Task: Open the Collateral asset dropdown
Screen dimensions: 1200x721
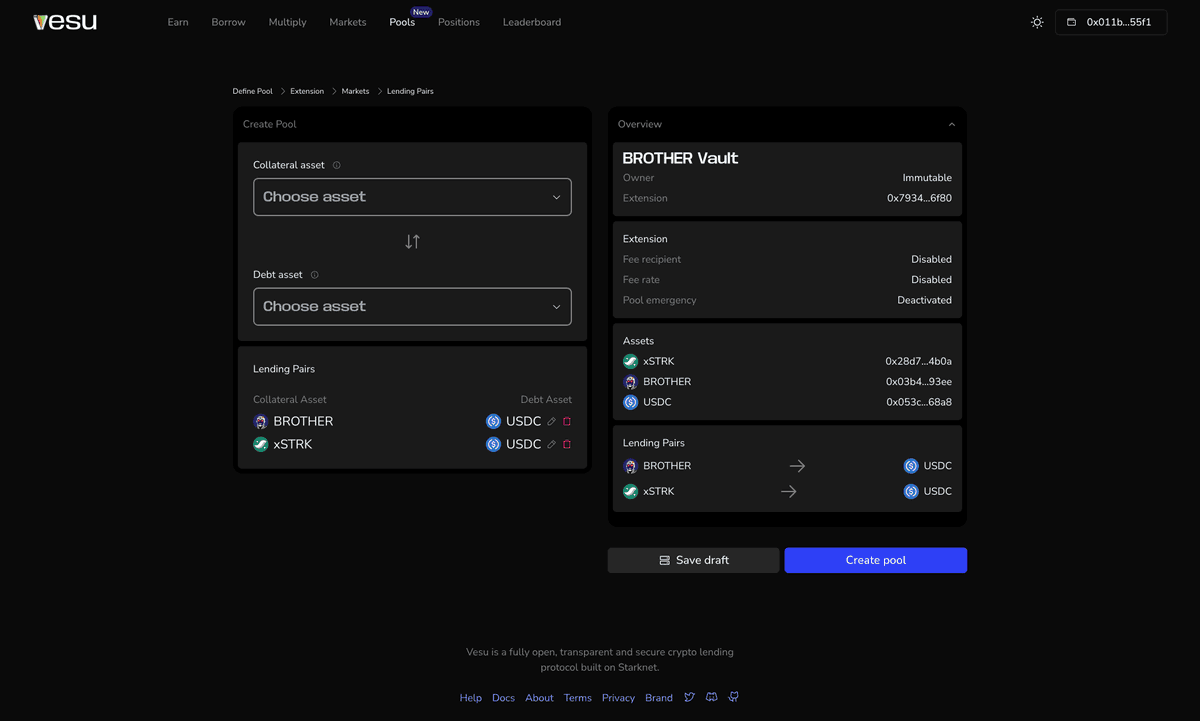Action: point(412,197)
